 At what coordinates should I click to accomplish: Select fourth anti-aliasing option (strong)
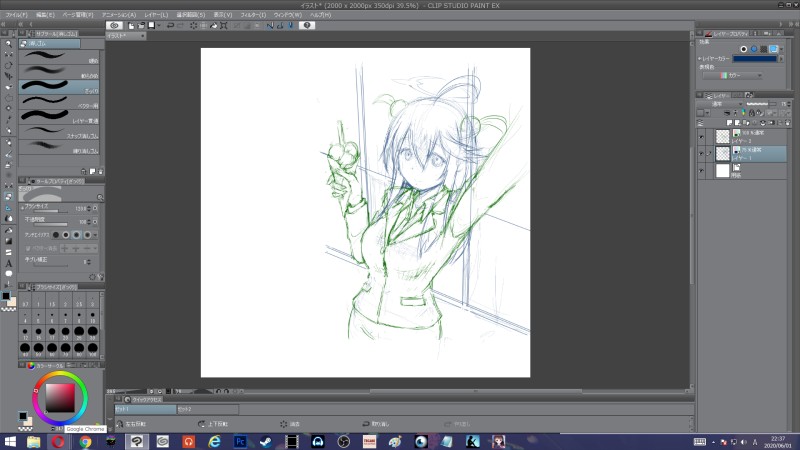pos(87,235)
